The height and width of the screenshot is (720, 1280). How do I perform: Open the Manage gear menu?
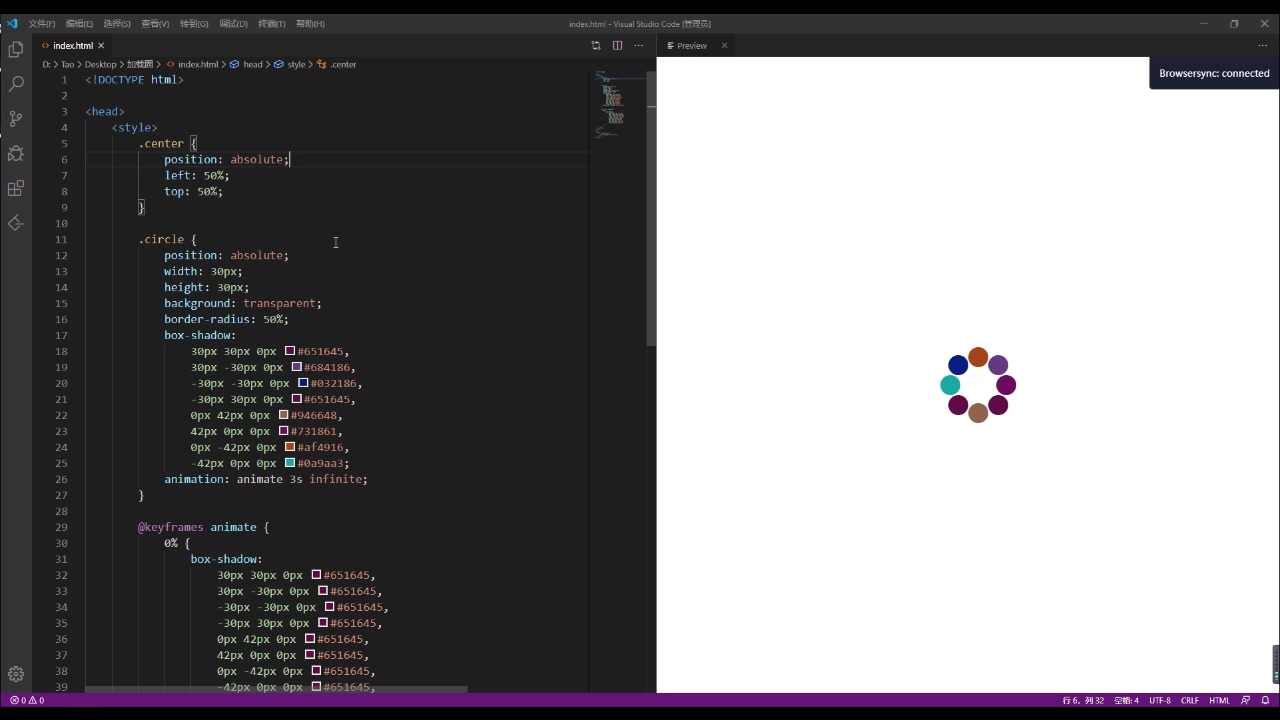pos(16,674)
